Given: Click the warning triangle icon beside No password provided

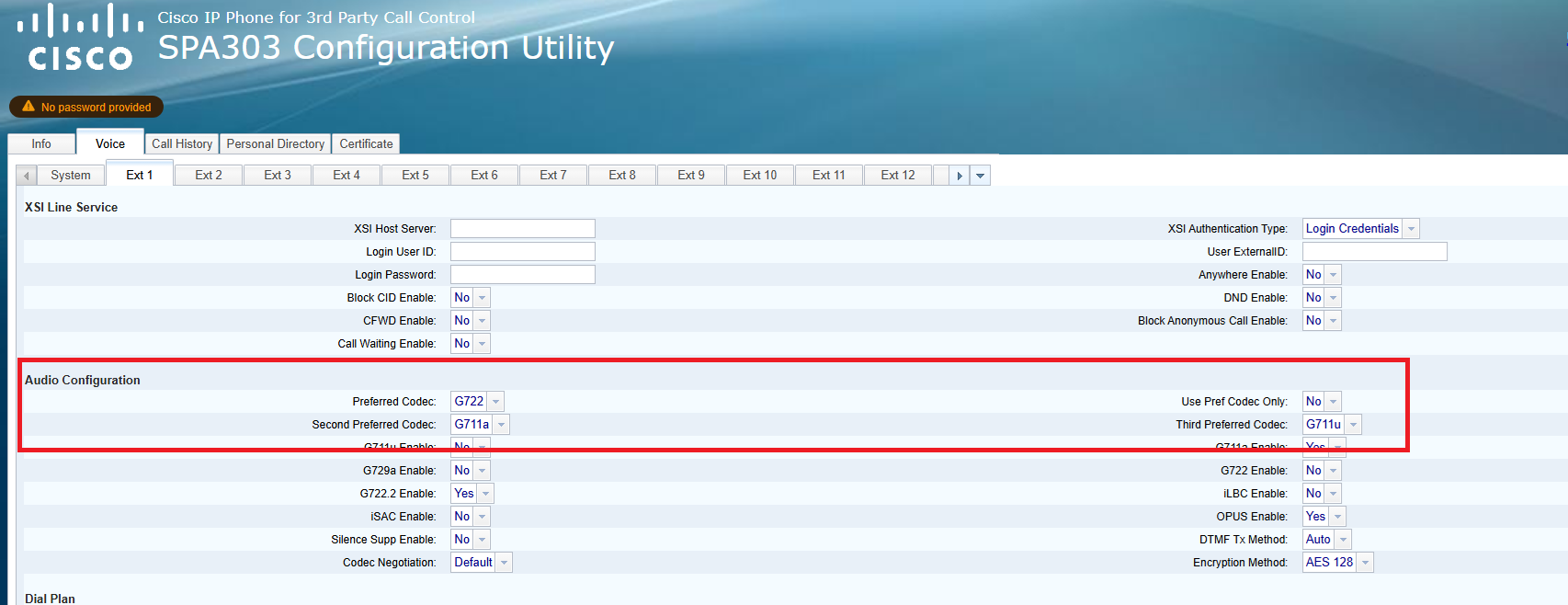Looking at the screenshot, I should coord(28,107).
